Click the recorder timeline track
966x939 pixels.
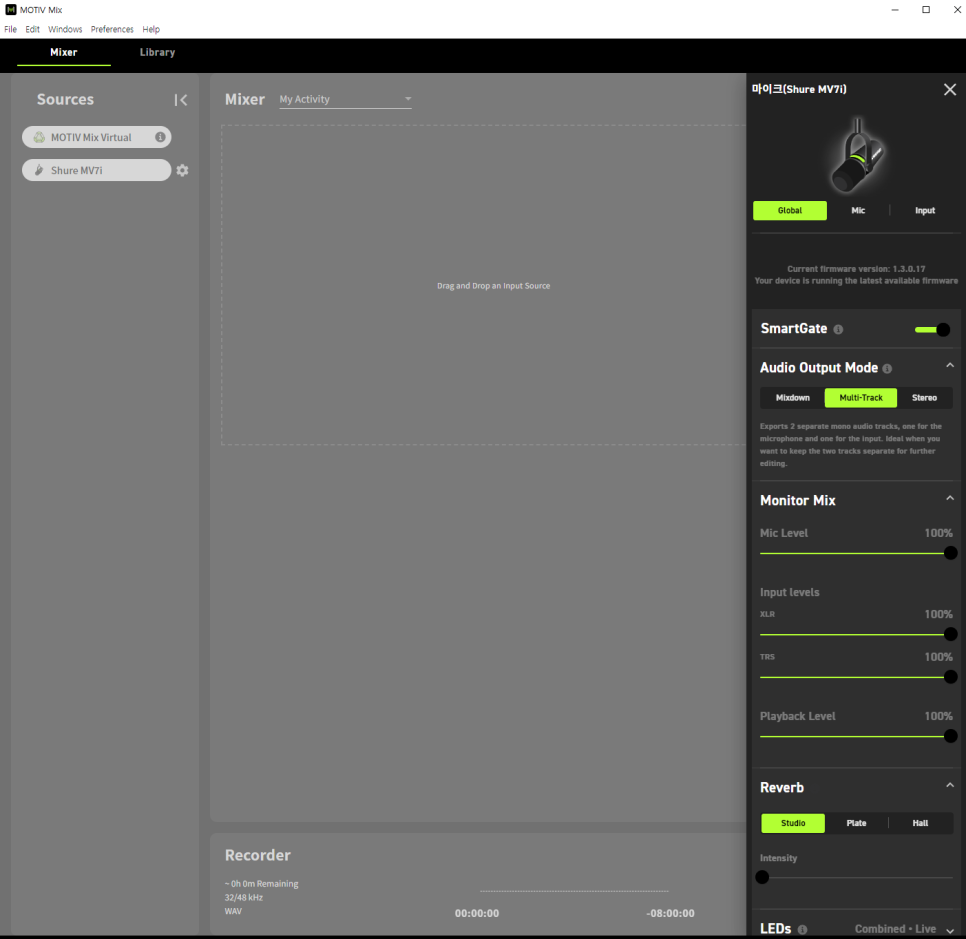[574, 891]
